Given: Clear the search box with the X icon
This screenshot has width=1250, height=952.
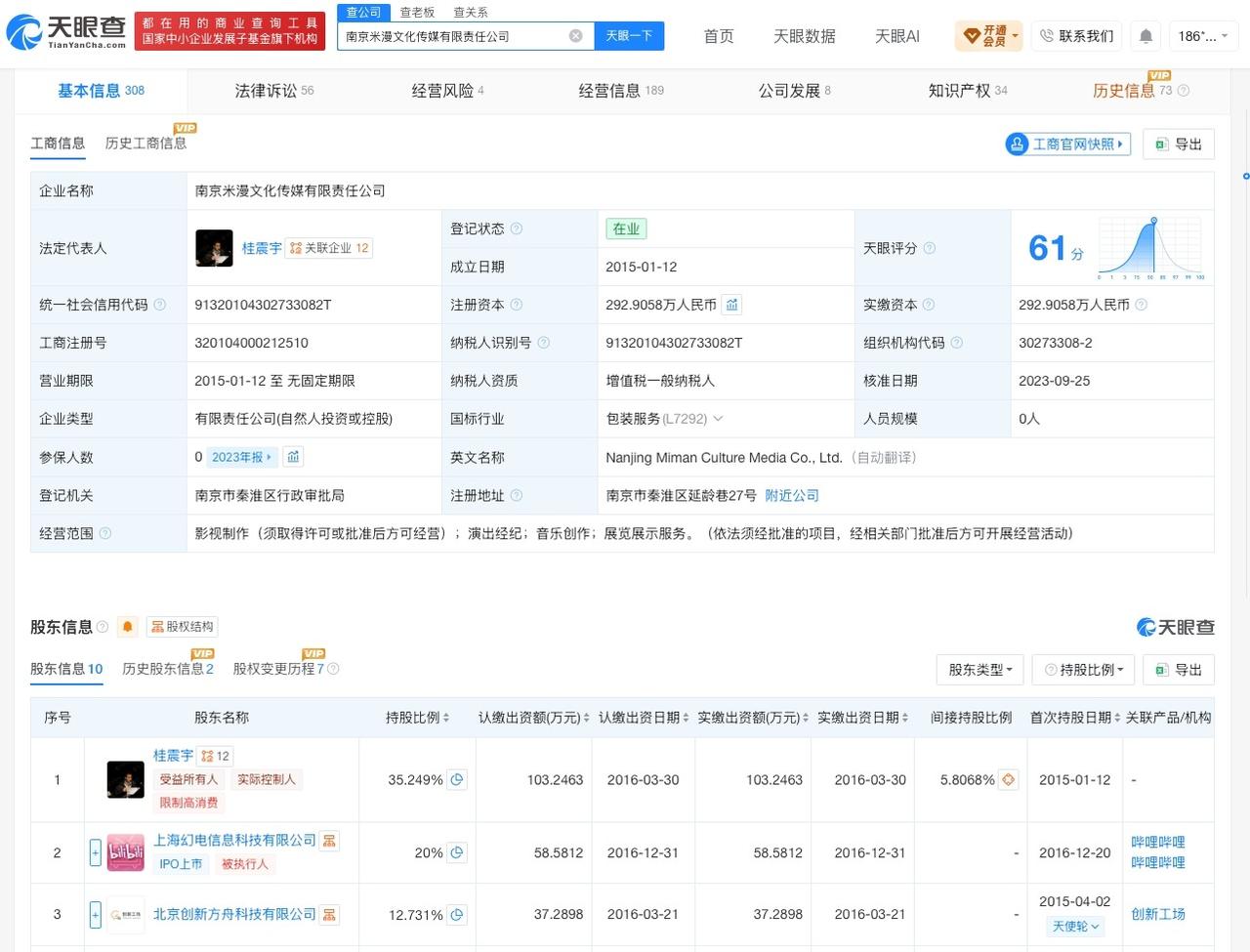Looking at the screenshot, I should pyautogui.click(x=576, y=36).
